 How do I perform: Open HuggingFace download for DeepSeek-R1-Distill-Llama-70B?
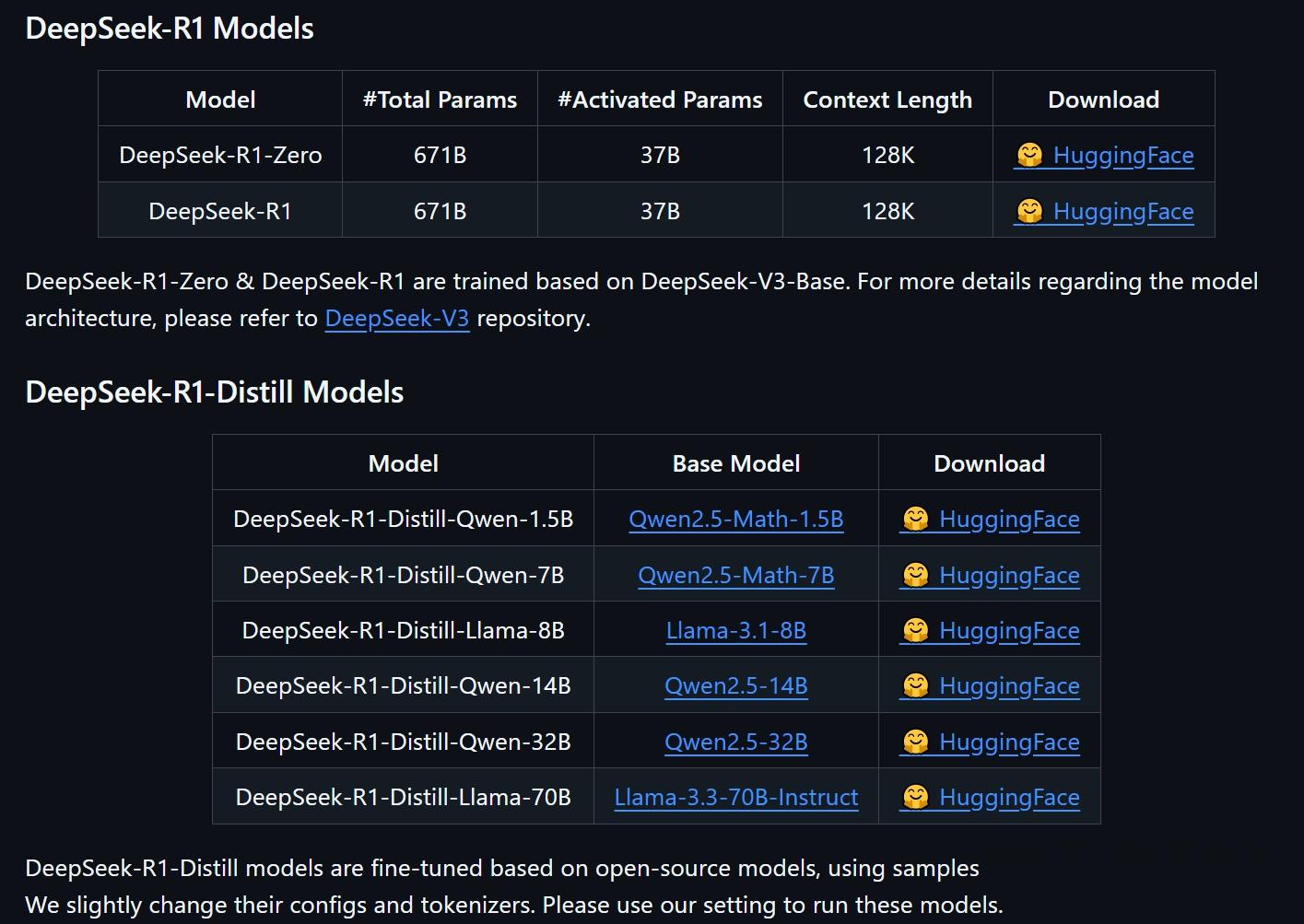(x=990, y=798)
